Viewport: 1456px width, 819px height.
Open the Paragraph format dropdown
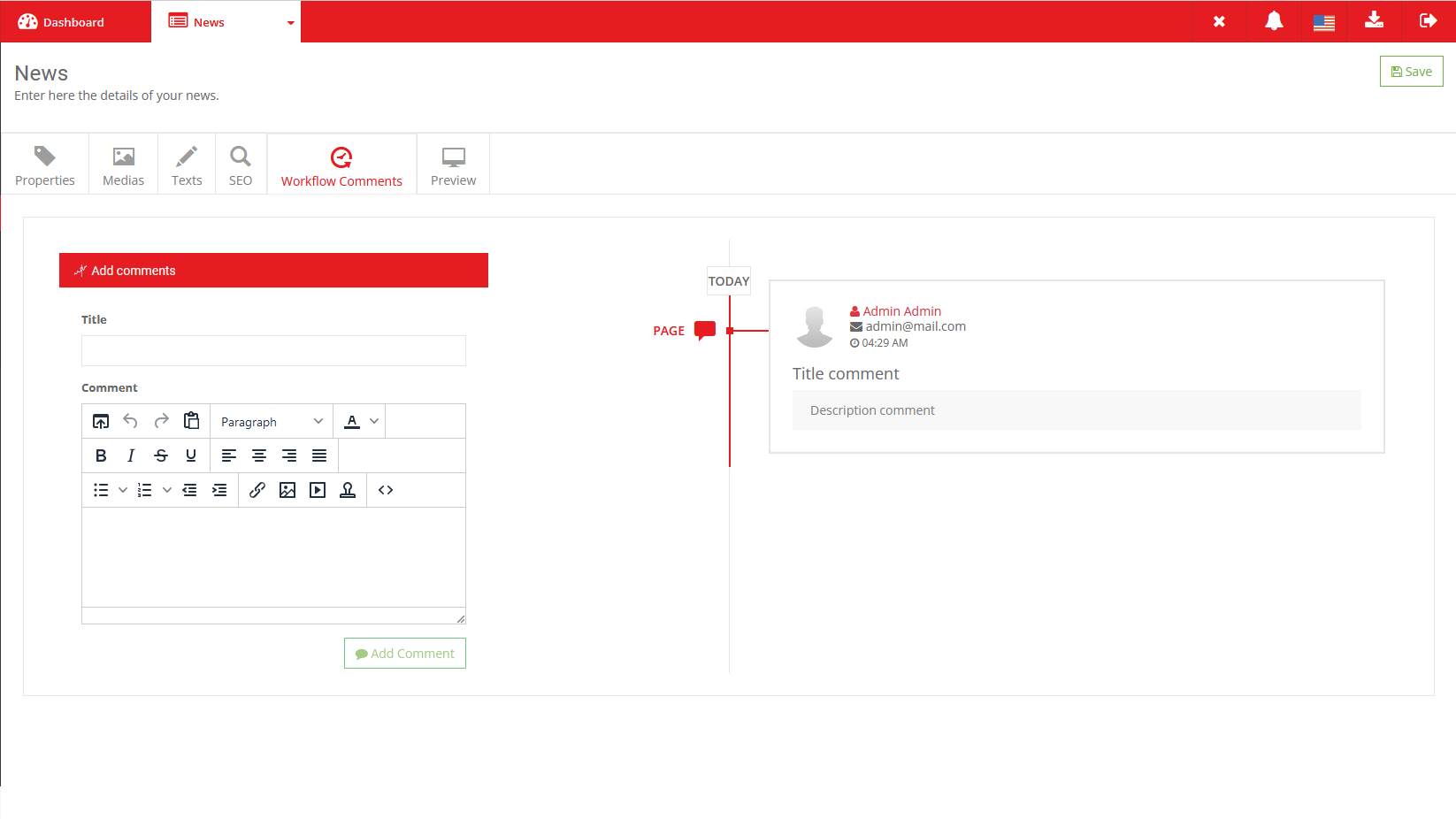(x=272, y=422)
